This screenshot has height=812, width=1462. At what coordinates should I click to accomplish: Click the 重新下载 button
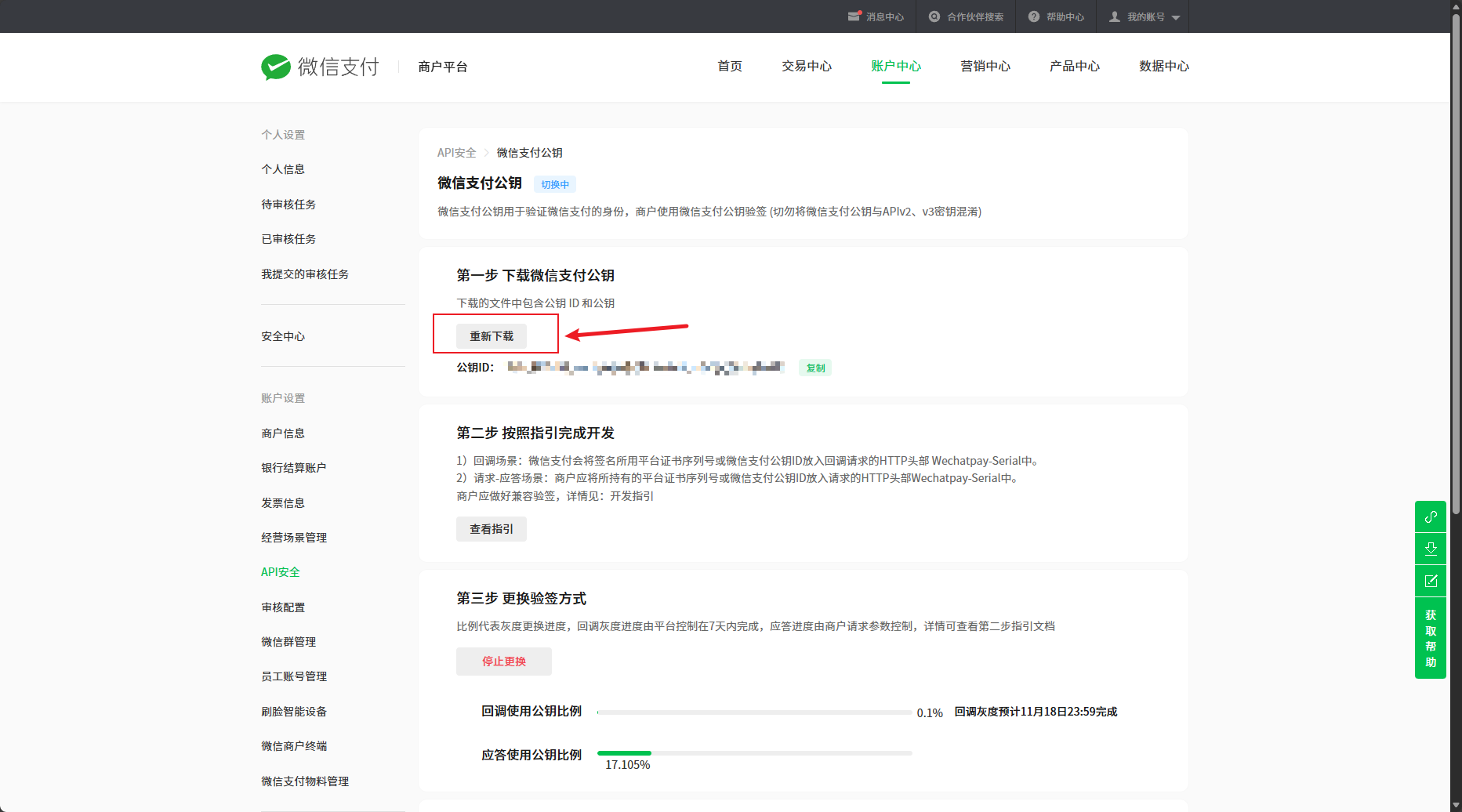pos(492,336)
